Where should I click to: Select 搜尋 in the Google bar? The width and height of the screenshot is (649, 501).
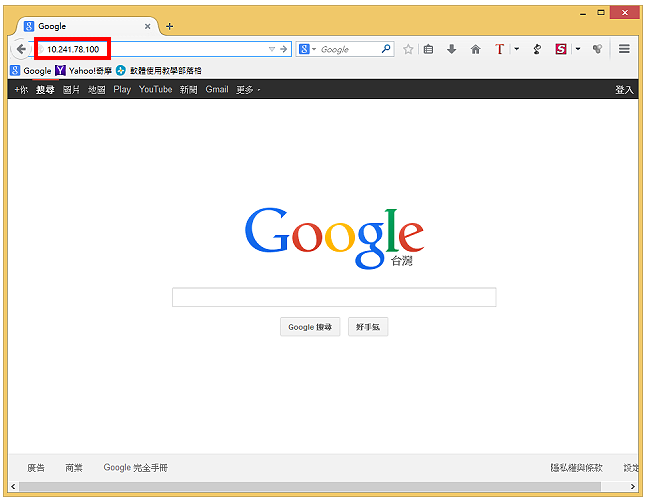[x=45, y=89]
